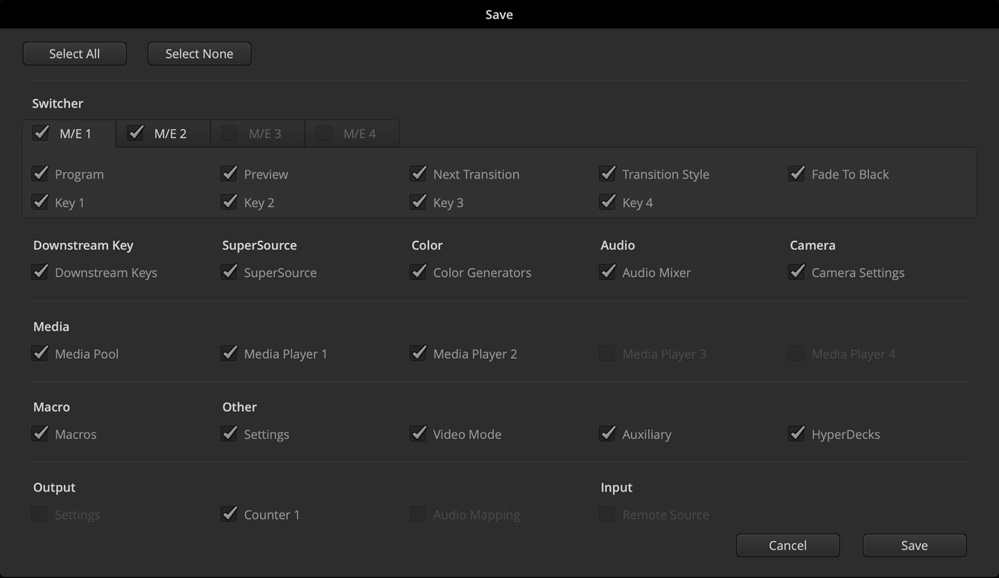
Task: Click the Select All button
Action: (x=75, y=54)
